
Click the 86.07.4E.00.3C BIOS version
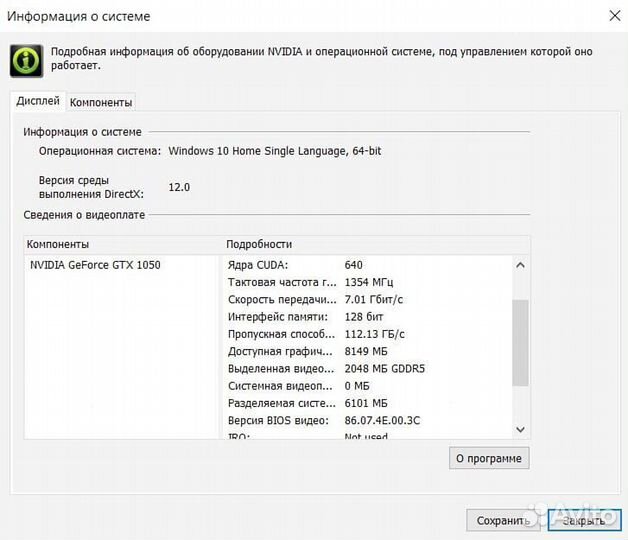[382, 421]
